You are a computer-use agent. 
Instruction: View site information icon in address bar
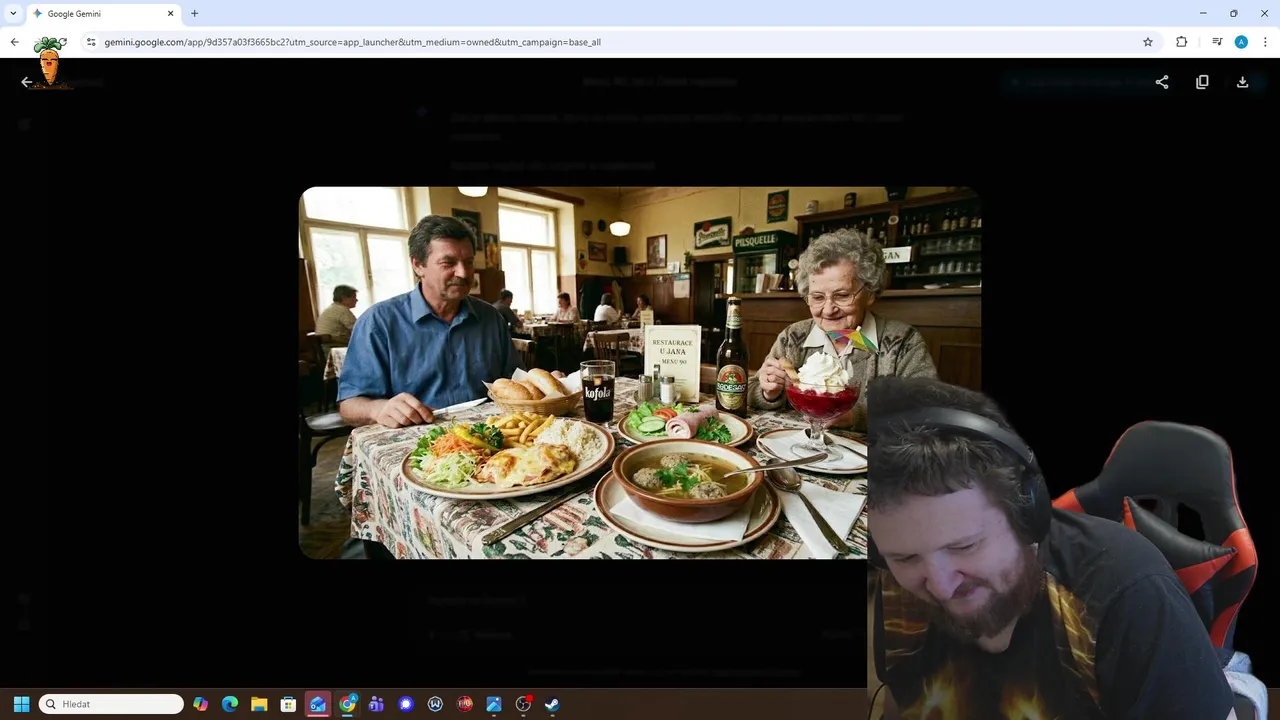coord(91,42)
